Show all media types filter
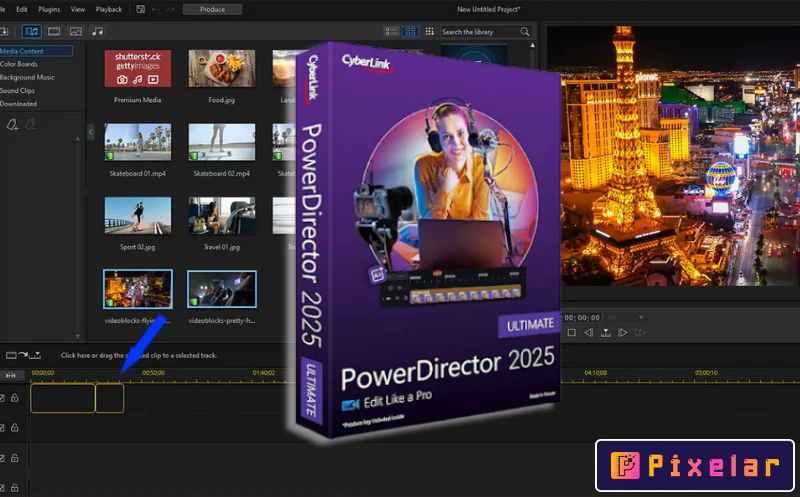The width and height of the screenshot is (800, 497). coord(32,32)
